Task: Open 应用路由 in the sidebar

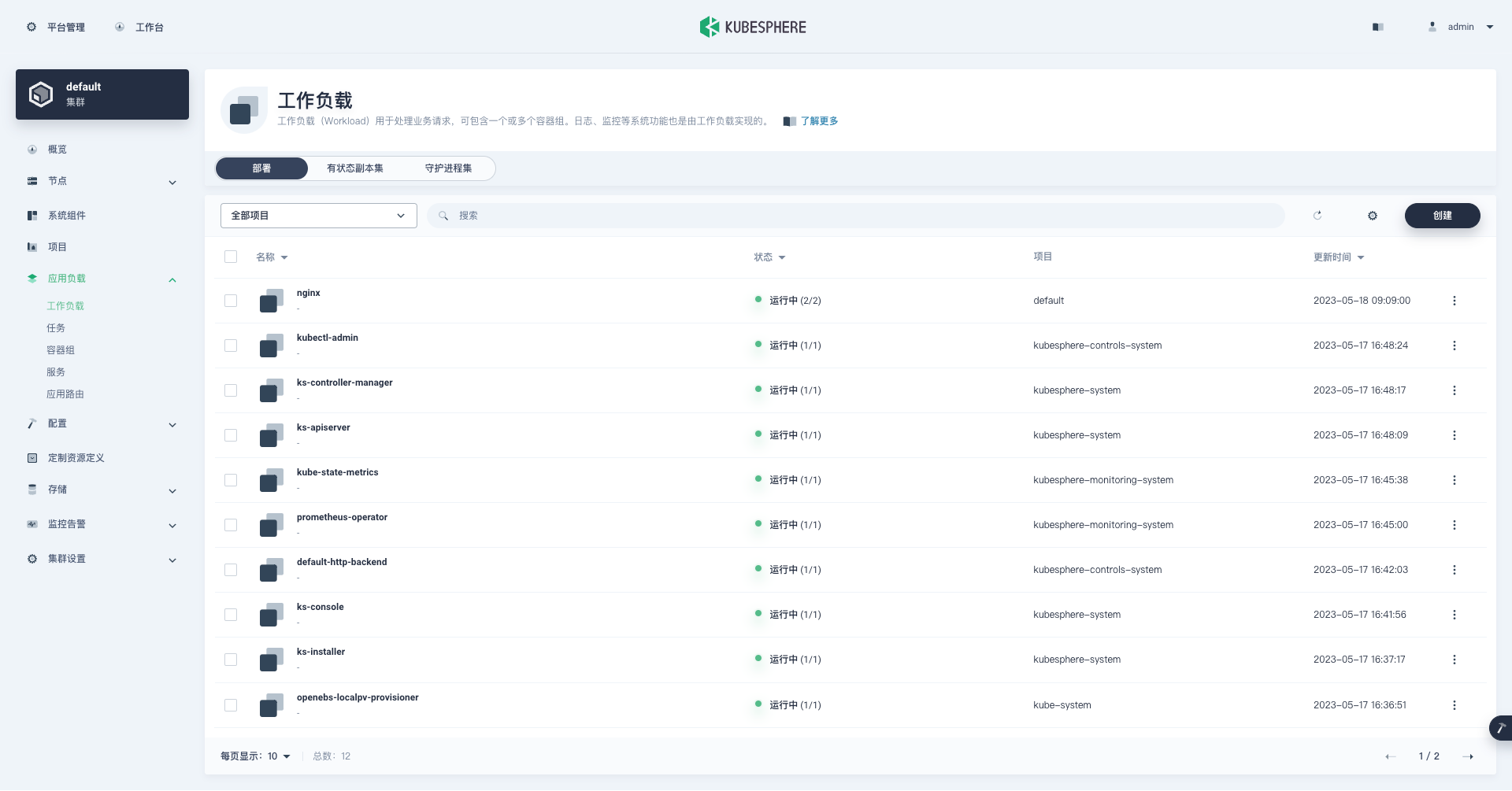Action: click(x=65, y=394)
